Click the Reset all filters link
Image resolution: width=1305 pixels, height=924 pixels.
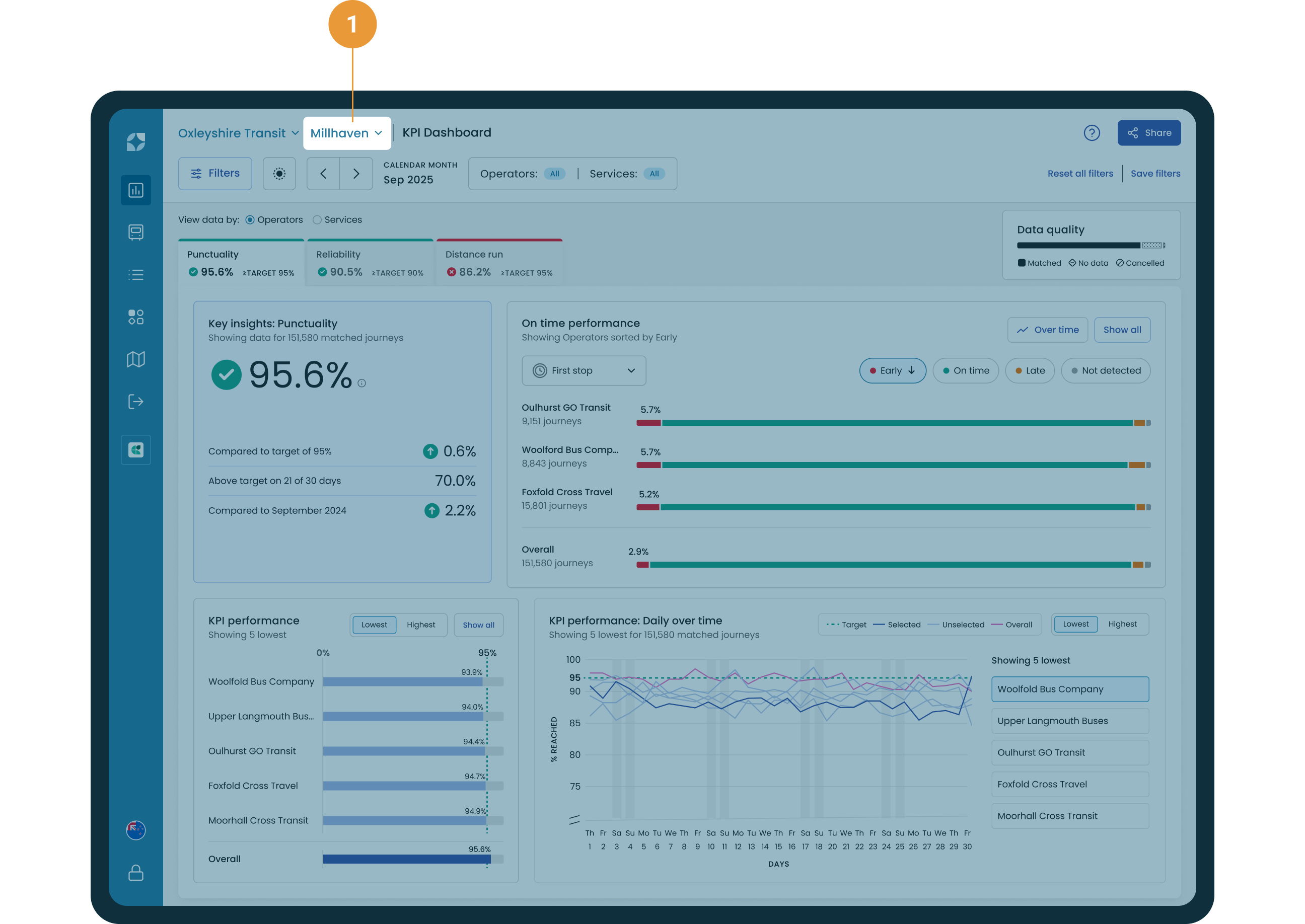point(1079,174)
